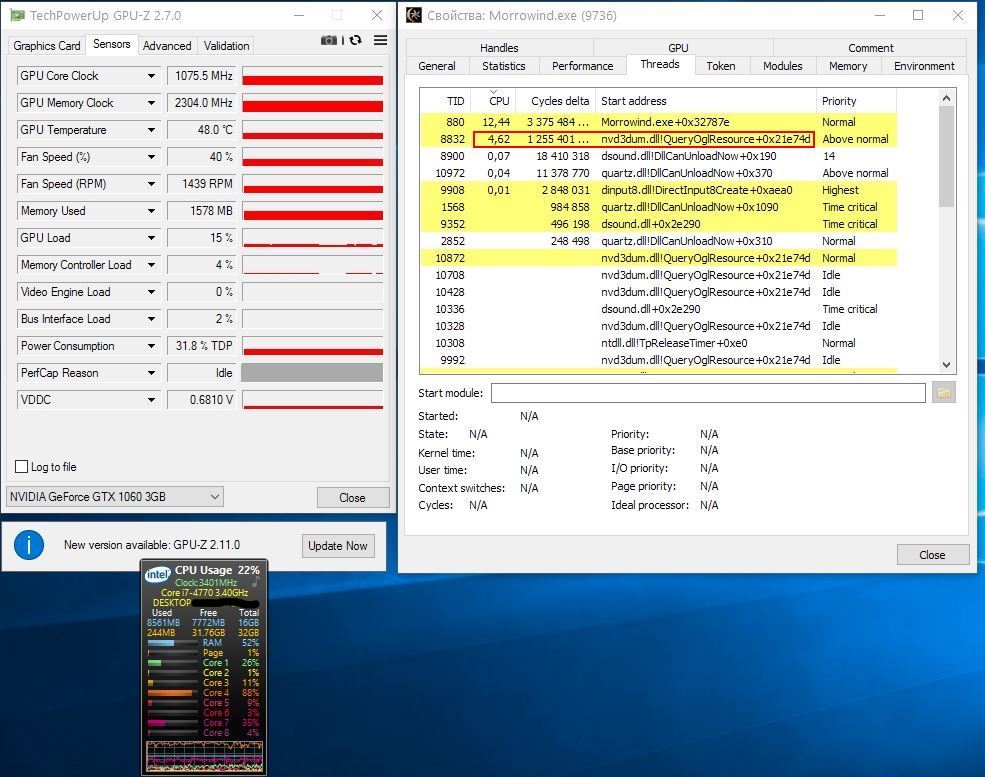Screen dimensions: 985x777
Task: Open the GPU-Z hamburger menu
Action: pos(380,40)
